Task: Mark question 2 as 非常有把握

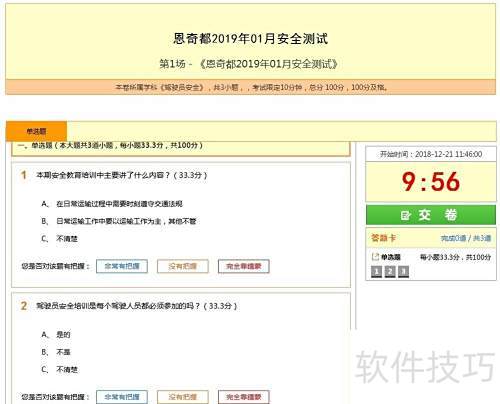Action: pyautogui.click(x=122, y=397)
